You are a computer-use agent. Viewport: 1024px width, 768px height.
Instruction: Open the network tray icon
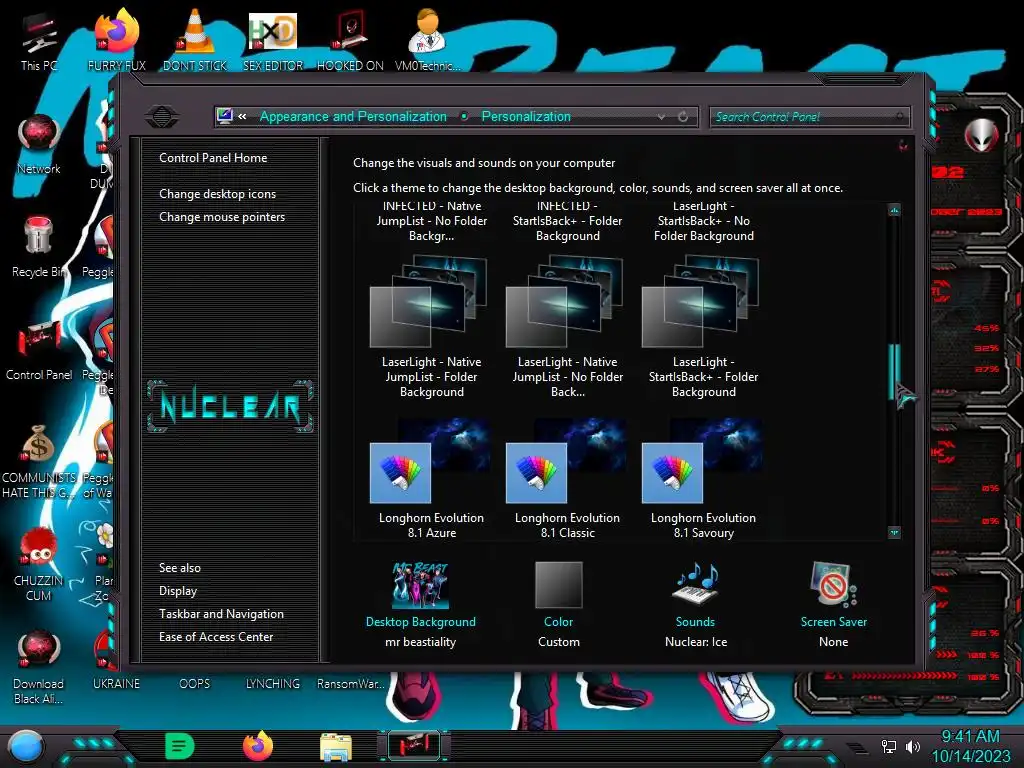889,746
